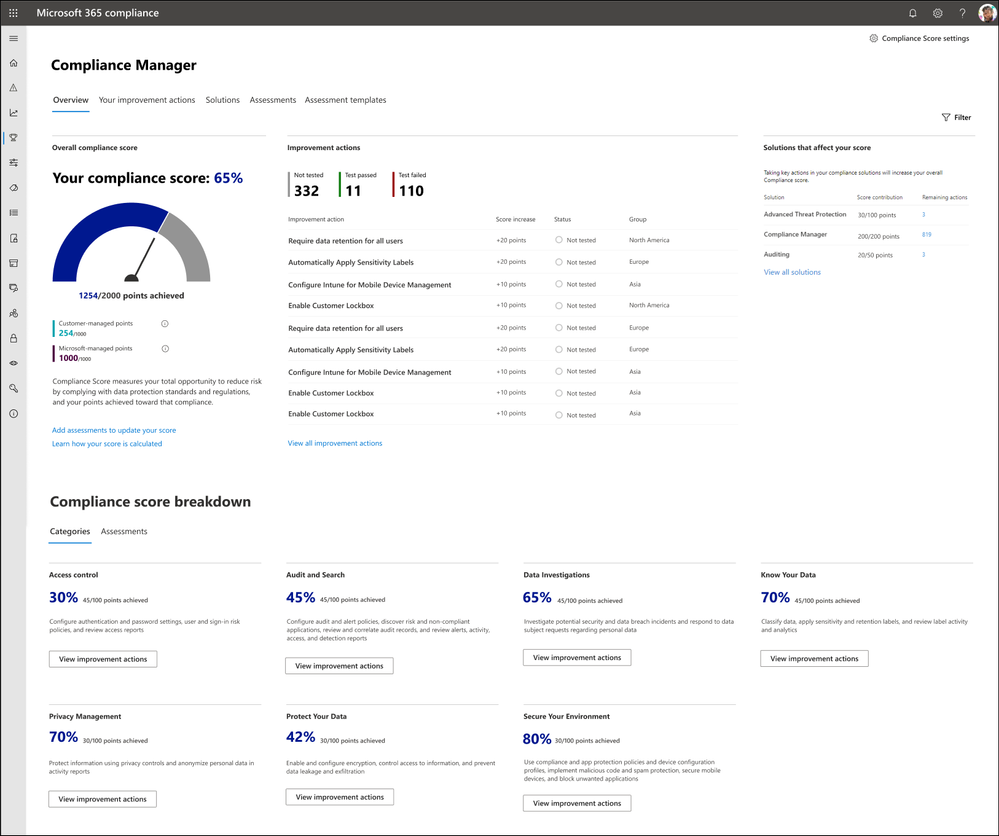The image size is (999, 836).
Task: Open the locked-document sidebar icon
Action: click(x=13, y=238)
